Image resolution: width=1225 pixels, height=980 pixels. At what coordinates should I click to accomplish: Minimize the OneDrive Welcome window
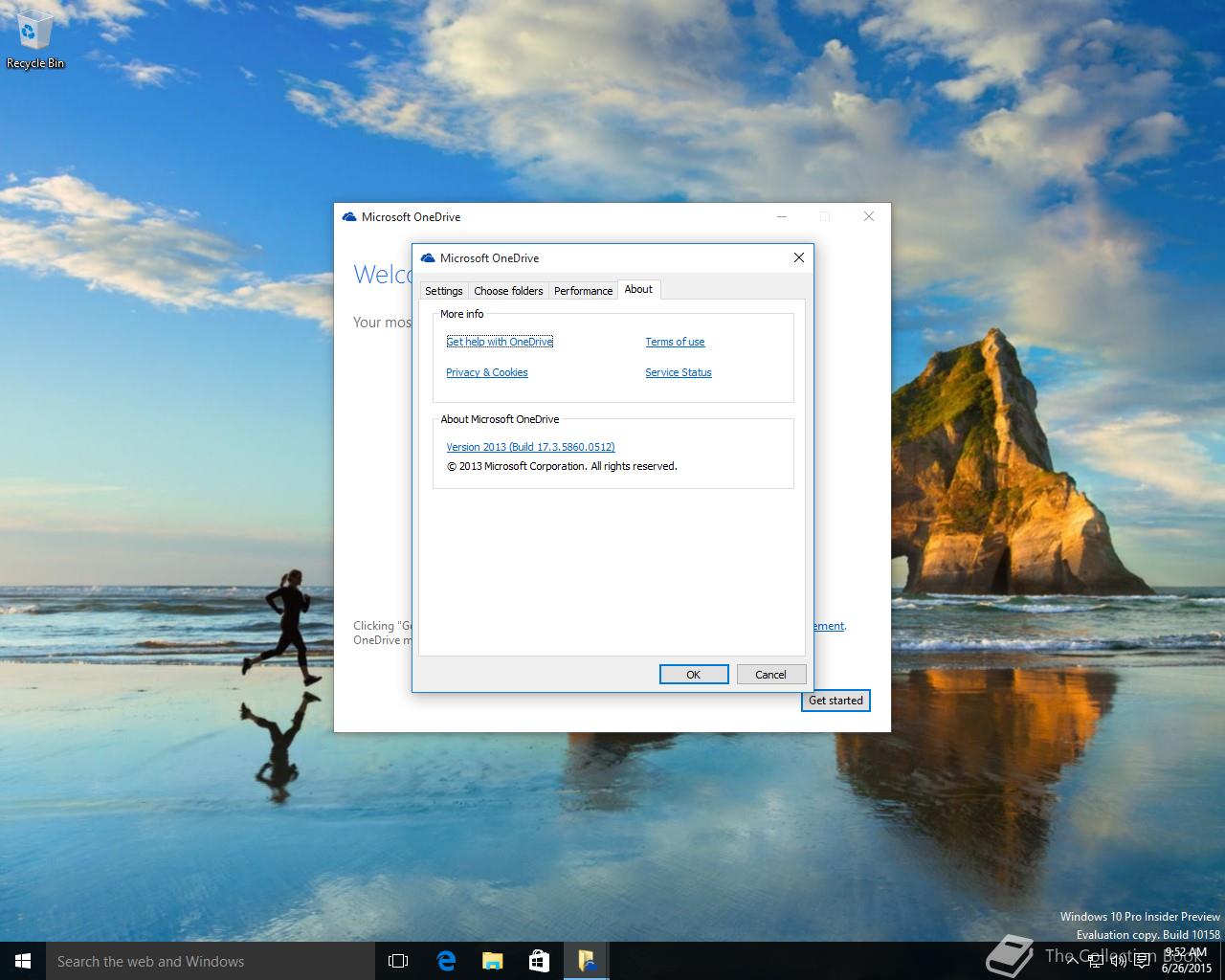pyautogui.click(x=782, y=216)
